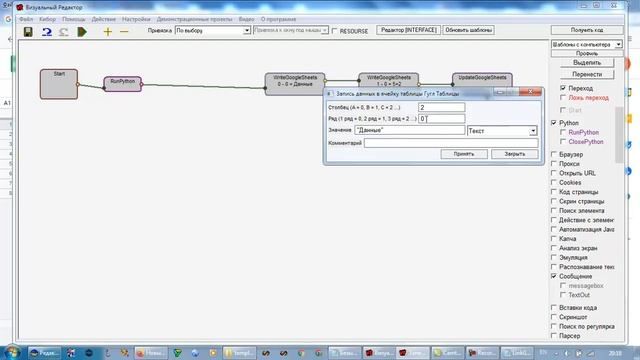640x360 pixels.
Task: Click the Комментарий input field
Action: click(x=451, y=143)
